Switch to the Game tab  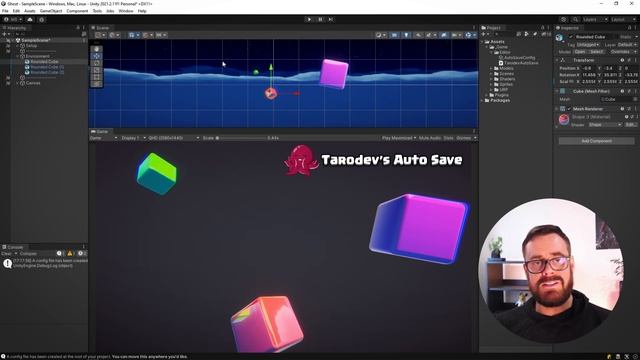(100, 131)
